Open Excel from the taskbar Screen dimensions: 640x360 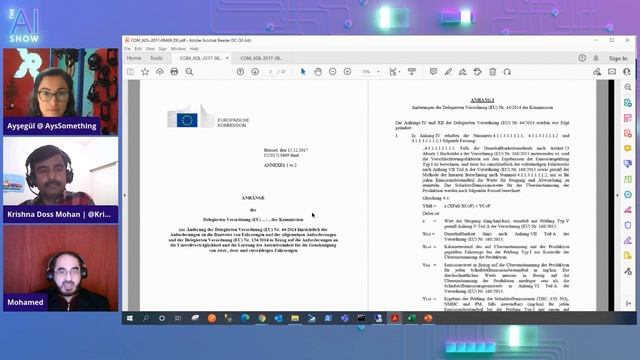(x=411, y=318)
